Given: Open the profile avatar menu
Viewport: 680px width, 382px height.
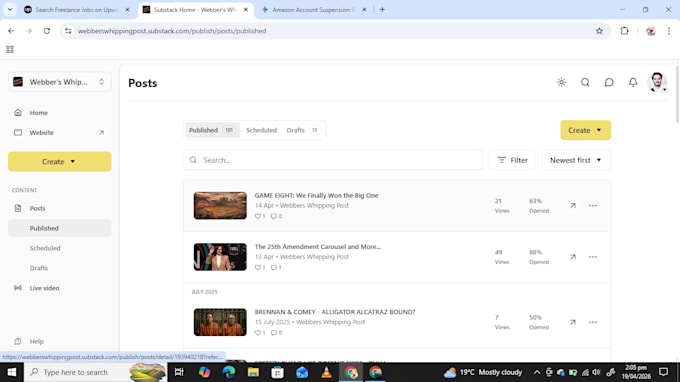Looking at the screenshot, I should [657, 82].
